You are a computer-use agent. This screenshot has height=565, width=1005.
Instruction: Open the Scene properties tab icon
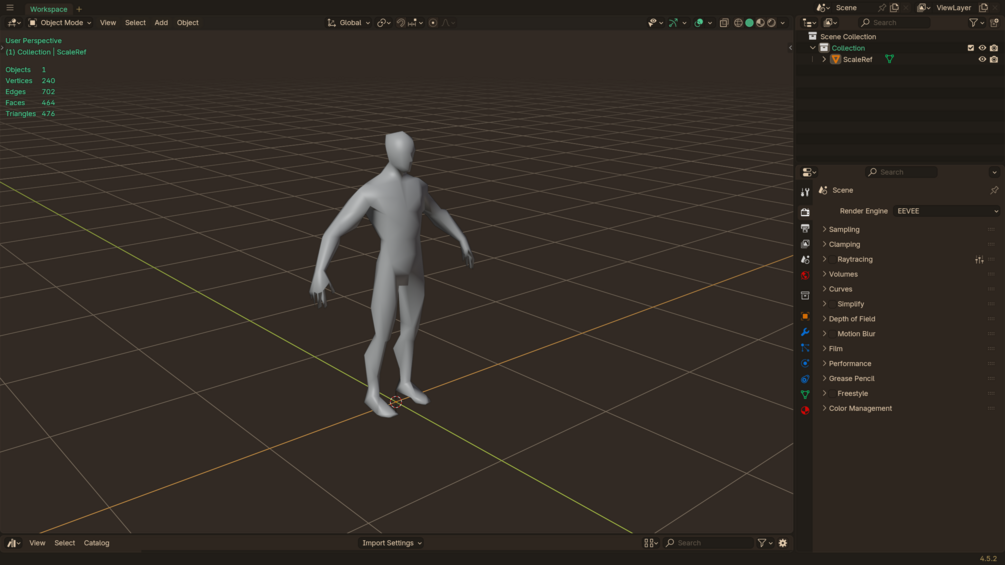(x=805, y=259)
